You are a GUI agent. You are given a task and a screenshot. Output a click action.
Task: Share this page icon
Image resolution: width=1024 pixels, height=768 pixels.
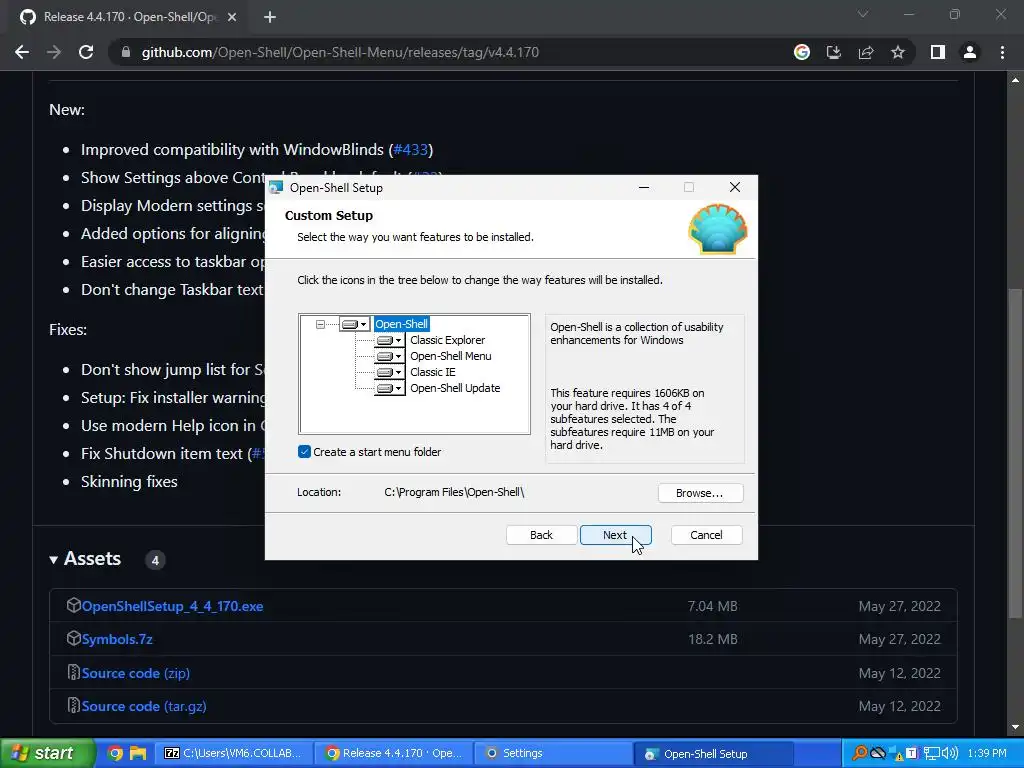pyautogui.click(x=866, y=52)
